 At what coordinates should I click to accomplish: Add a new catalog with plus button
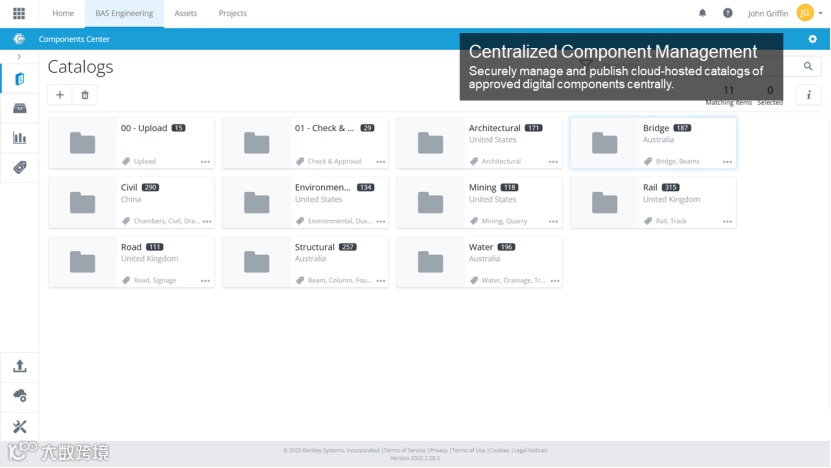[60, 95]
